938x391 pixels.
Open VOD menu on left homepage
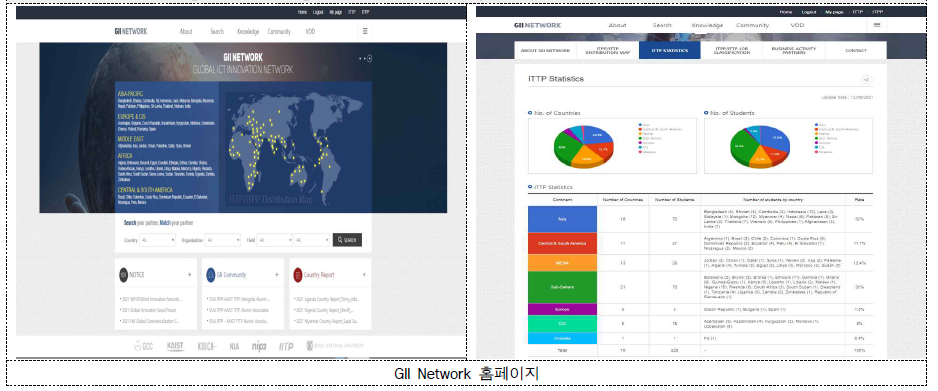(x=310, y=32)
